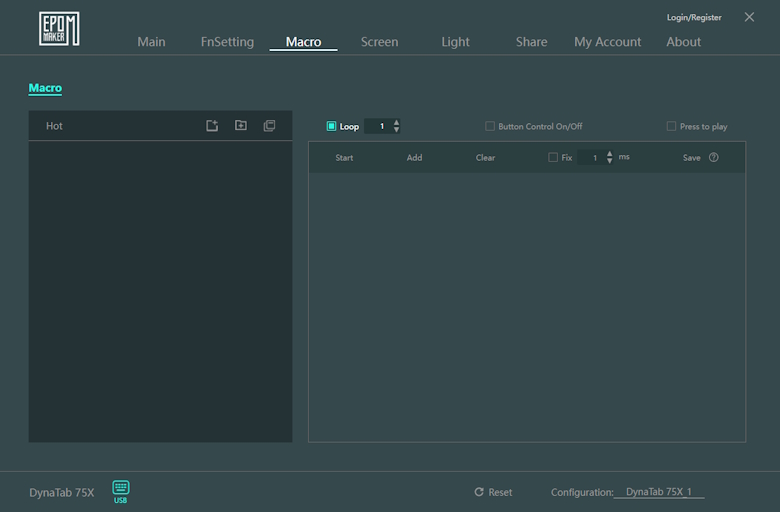Click the Loop count input field
780x512 pixels.
coord(380,126)
